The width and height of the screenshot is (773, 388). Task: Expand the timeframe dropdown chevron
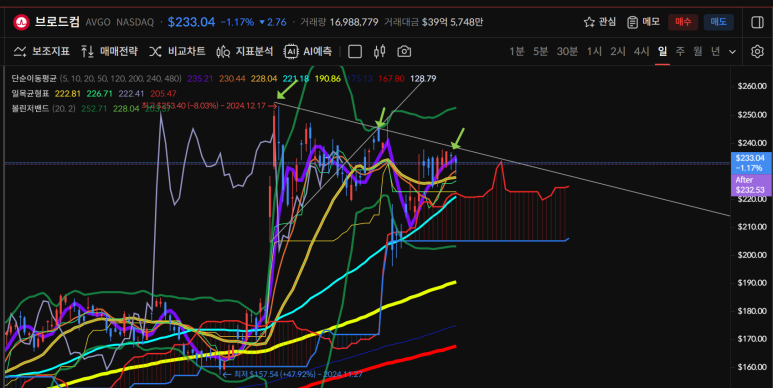(x=733, y=52)
